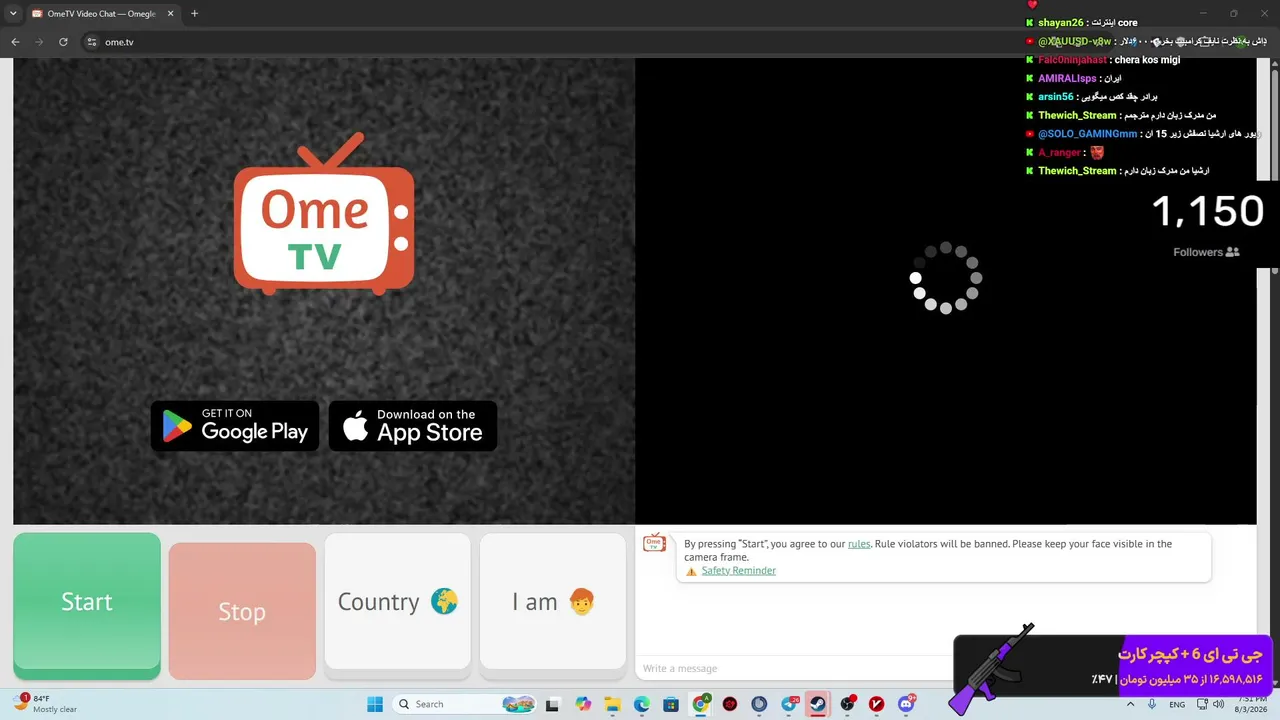The image size is (1280, 720).
Task: Open Microsoft Edge from the taskbar
Action: pos(642,705)
